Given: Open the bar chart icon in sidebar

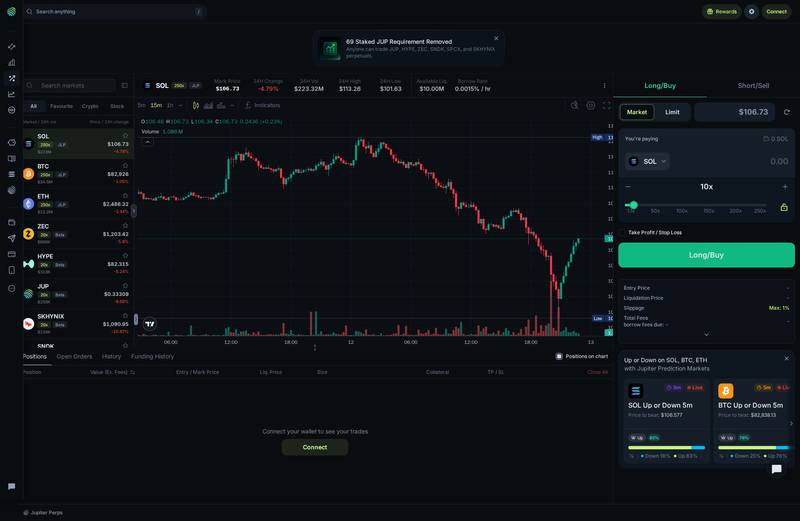Looking at the screenshot, I should pos(12,62).
